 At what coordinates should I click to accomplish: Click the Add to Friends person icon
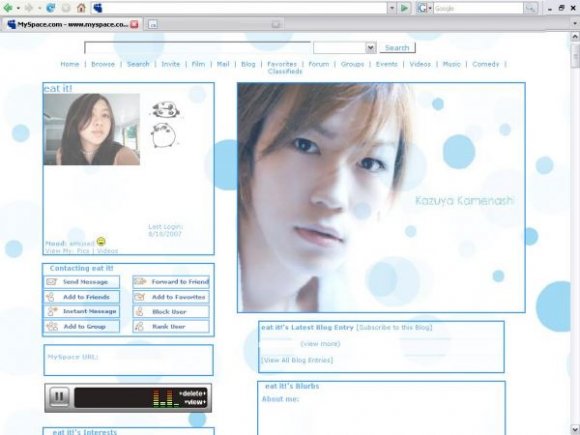(51, 297)
